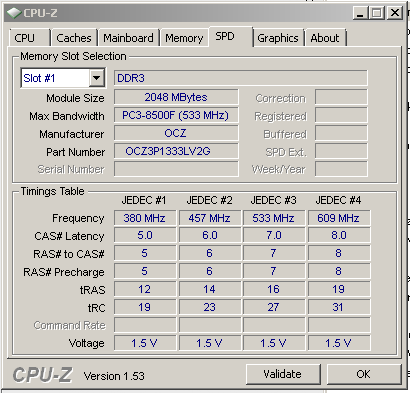The width and height of the screenshot is (410, 393).
Task: Close the CPU-Z window
Action: (395, 13)
